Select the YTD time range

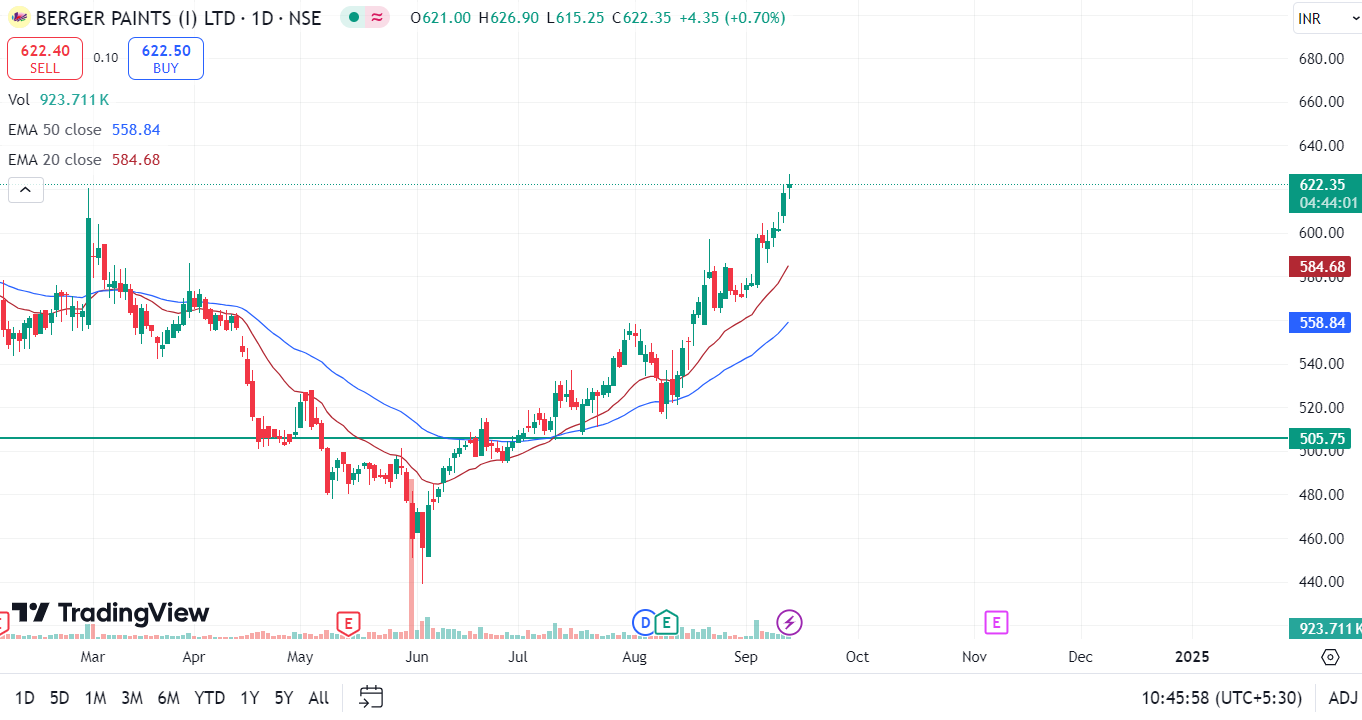coord(209,698)
